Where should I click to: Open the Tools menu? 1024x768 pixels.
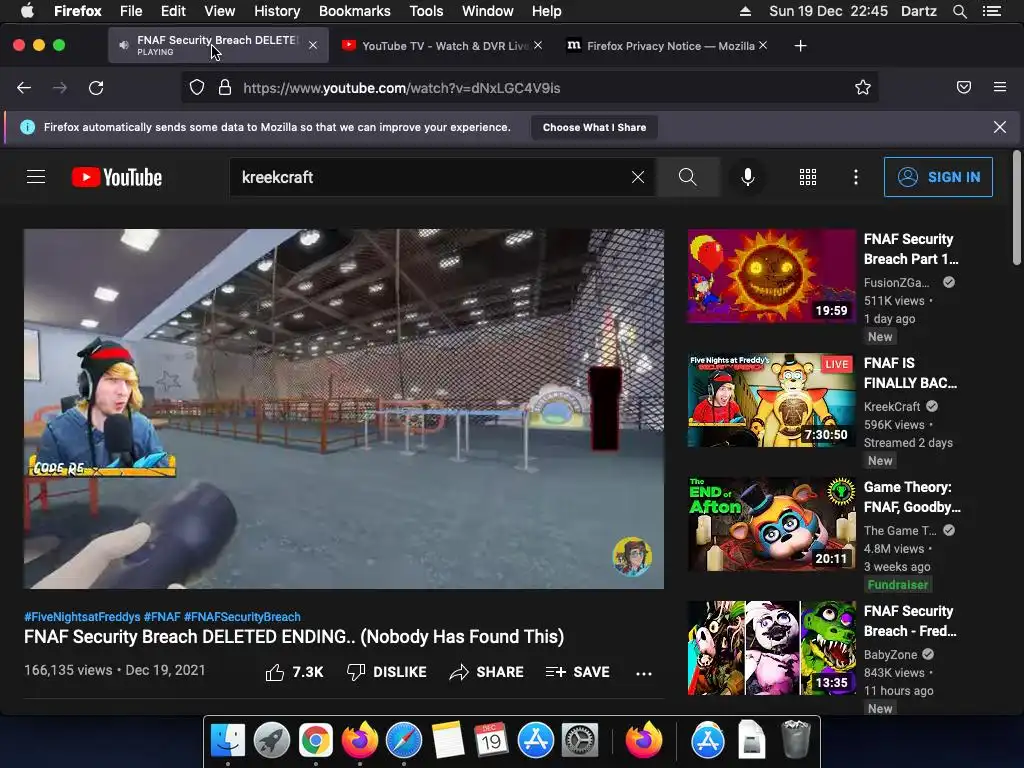(426, 11)
